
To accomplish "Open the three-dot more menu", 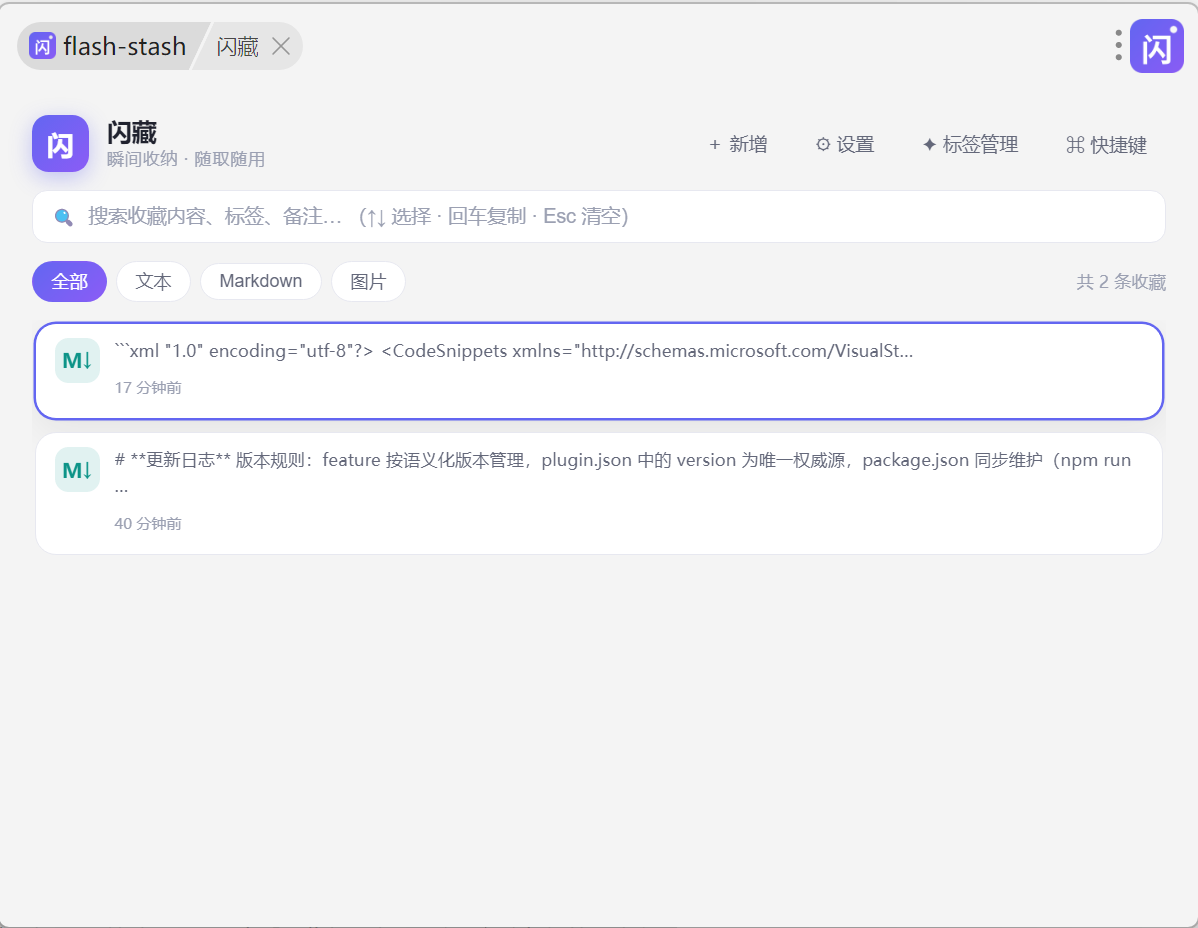I will coord(1118,46).
